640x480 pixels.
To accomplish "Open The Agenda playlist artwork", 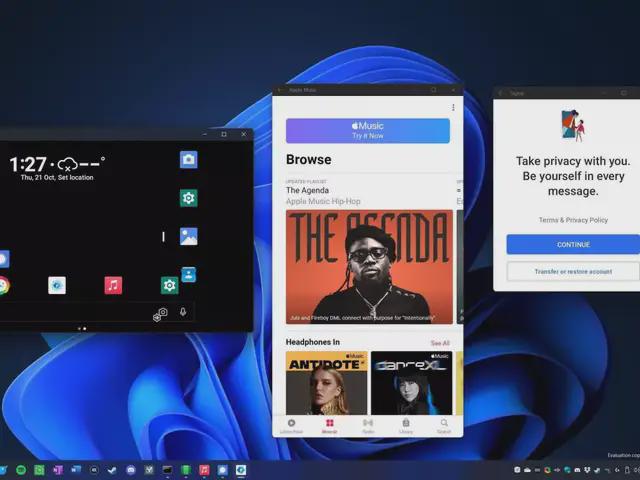I will 367,266.
